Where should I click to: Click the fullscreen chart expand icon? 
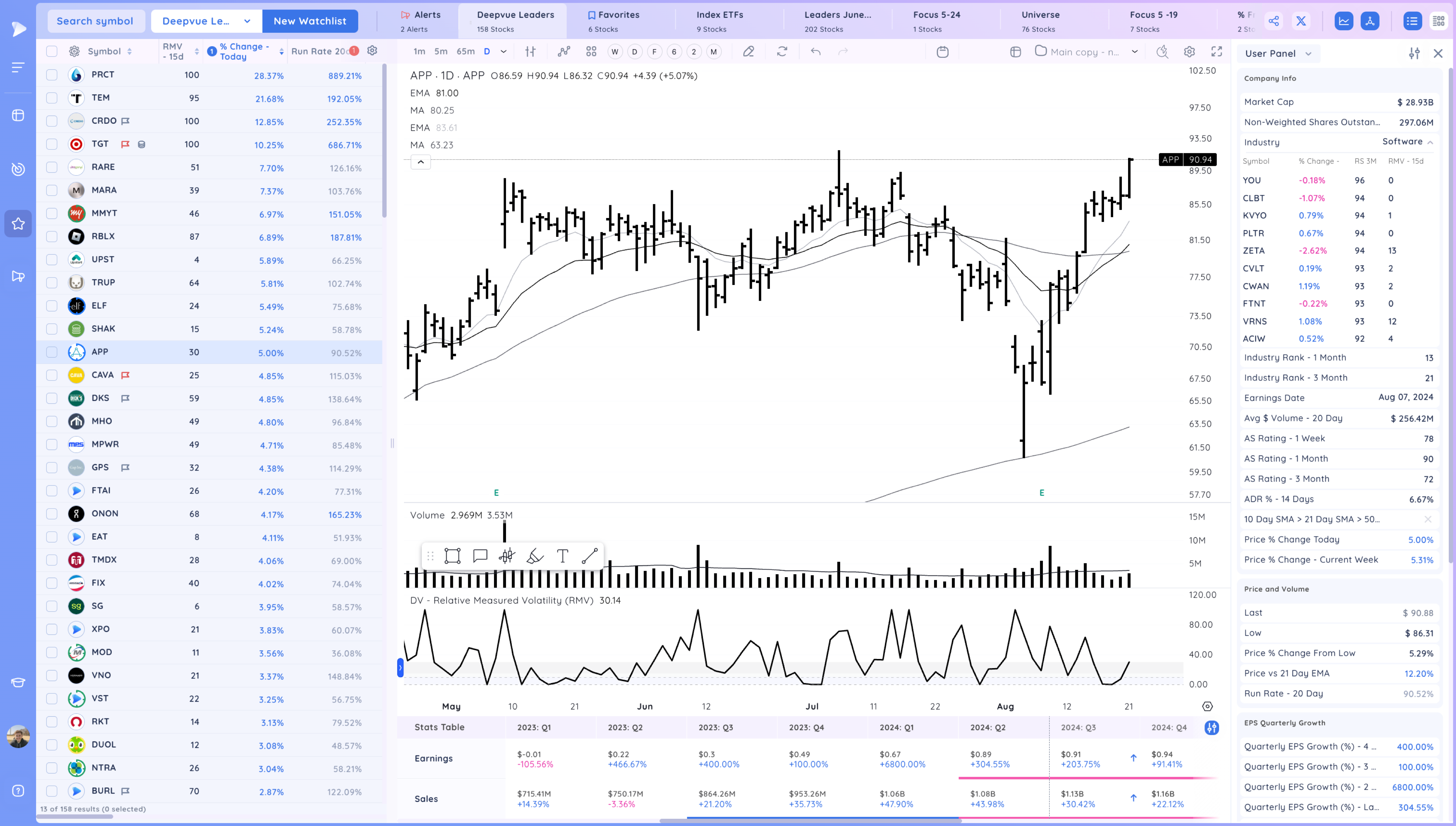[1216, 52]
